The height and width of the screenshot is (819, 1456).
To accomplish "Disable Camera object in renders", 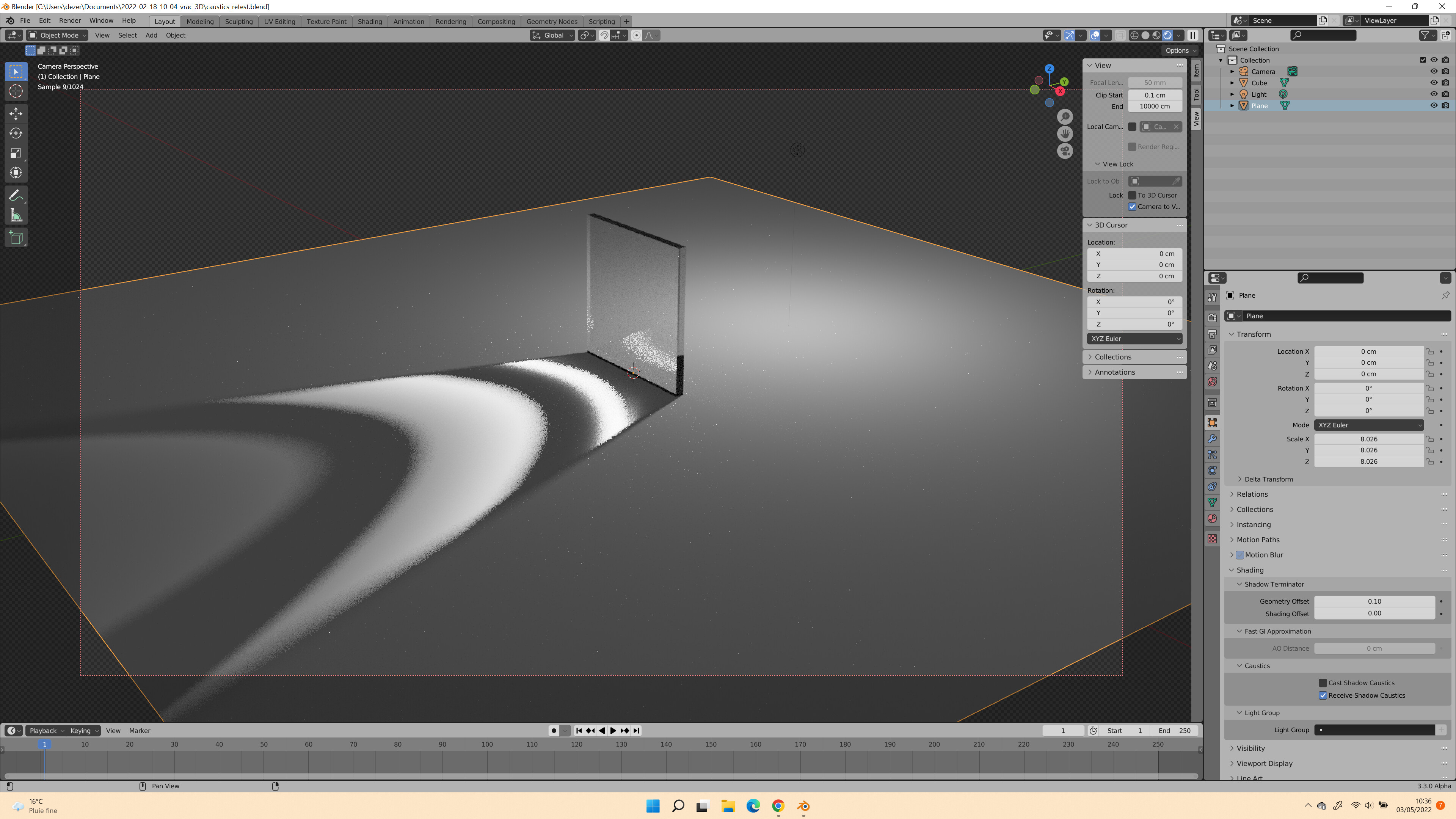I will pos(1445,71).
